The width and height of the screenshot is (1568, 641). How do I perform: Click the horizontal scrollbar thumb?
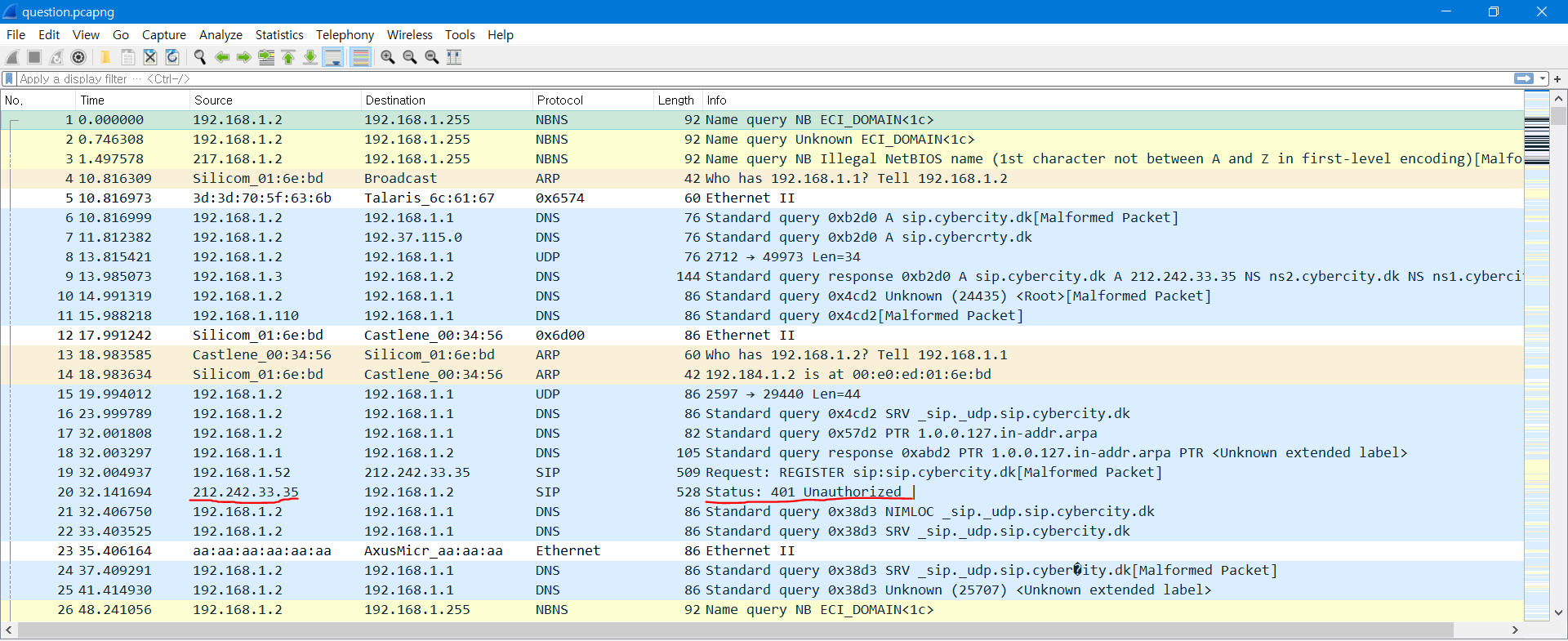pyautogui.click(x=735, y=630)
